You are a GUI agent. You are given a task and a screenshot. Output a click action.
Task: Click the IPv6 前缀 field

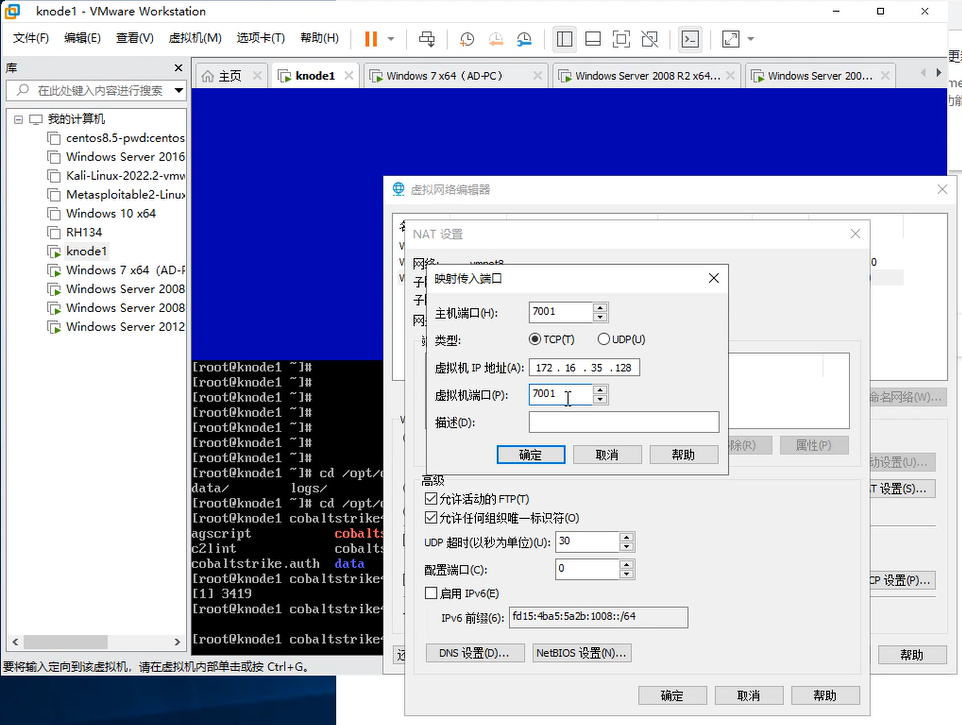click(x=598, y=617)
